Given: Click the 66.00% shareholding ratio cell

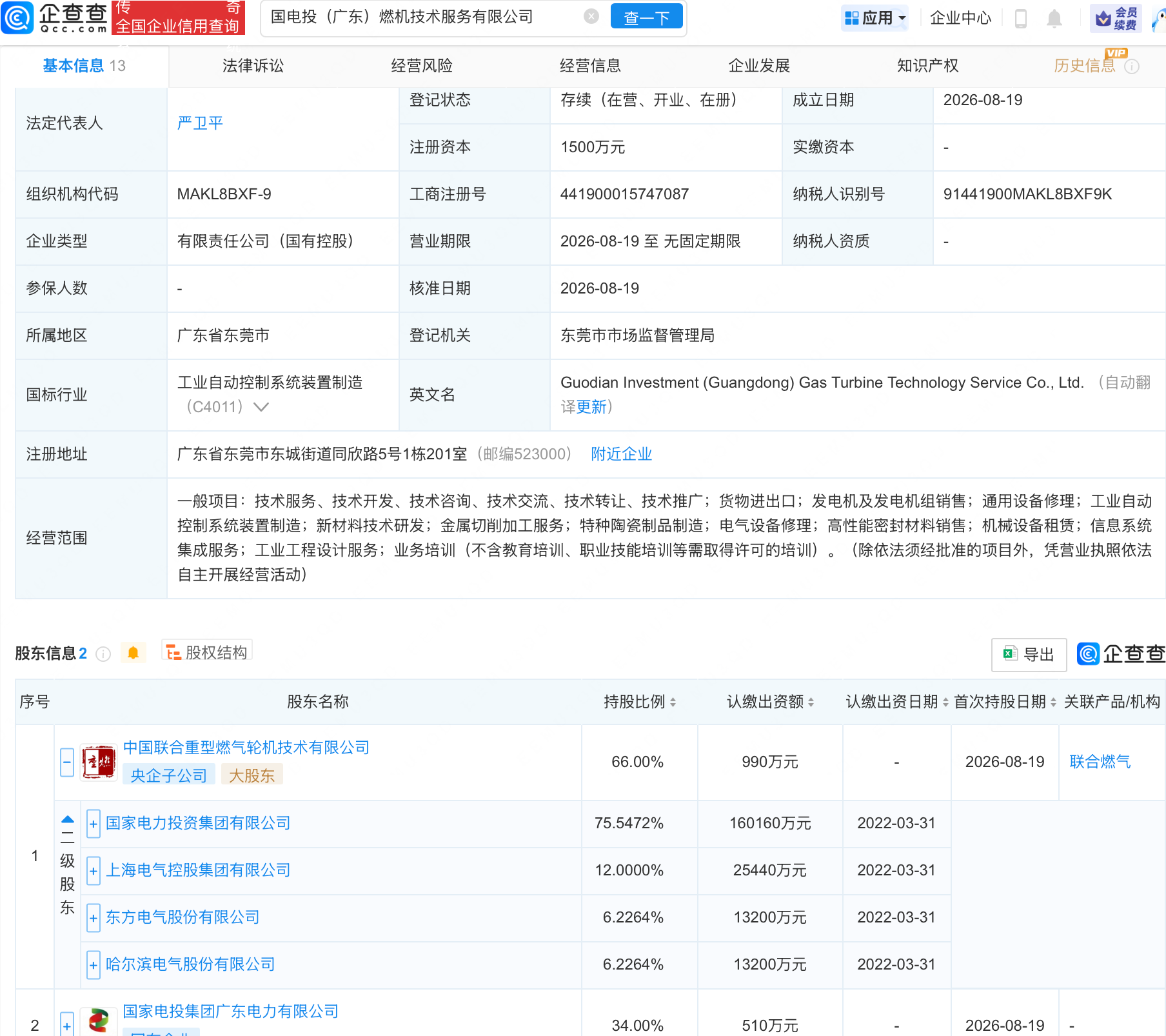Looking at the screenshot, I should tap(638, 762).
